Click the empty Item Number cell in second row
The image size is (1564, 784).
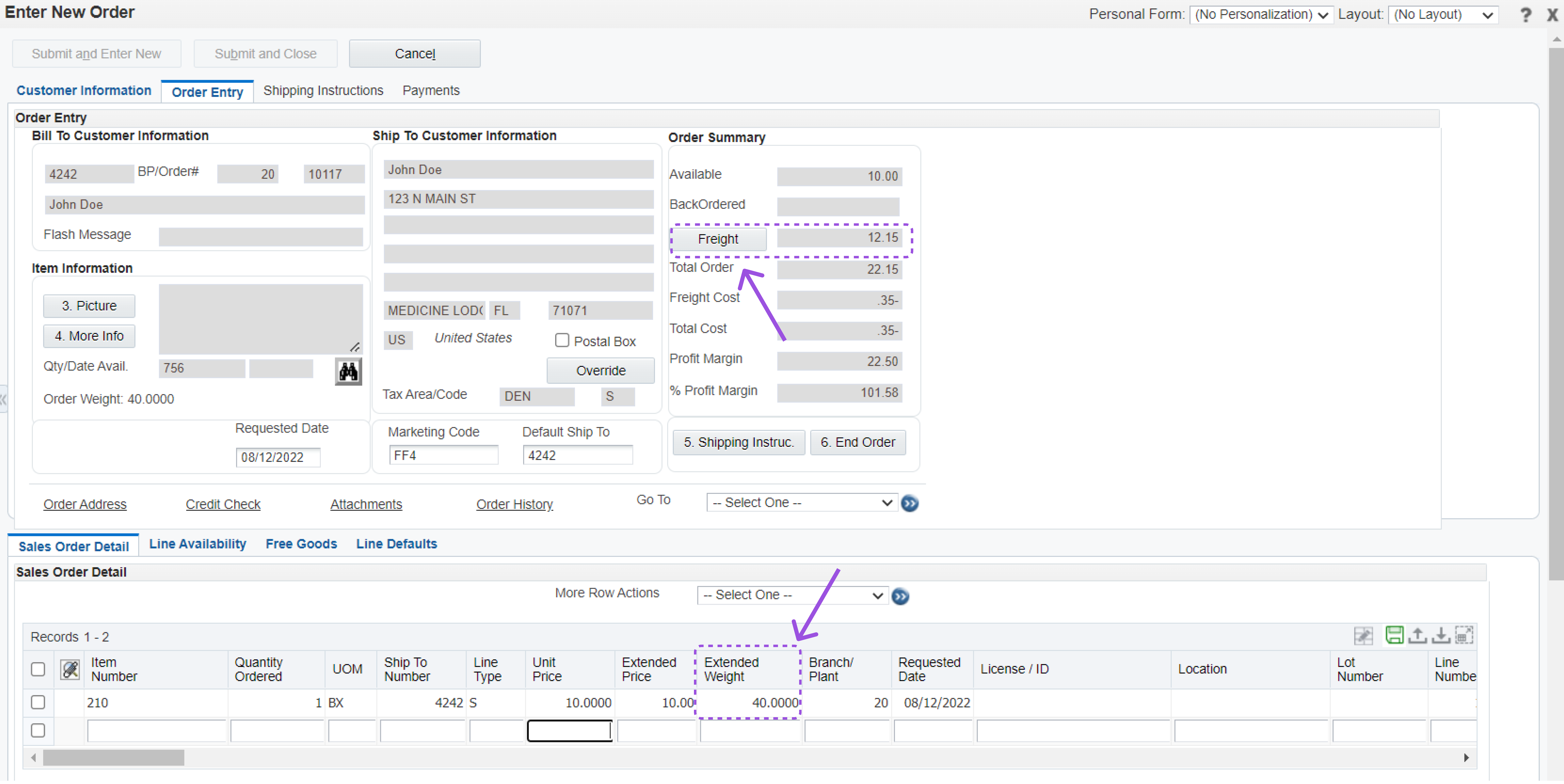coord(157,731)
